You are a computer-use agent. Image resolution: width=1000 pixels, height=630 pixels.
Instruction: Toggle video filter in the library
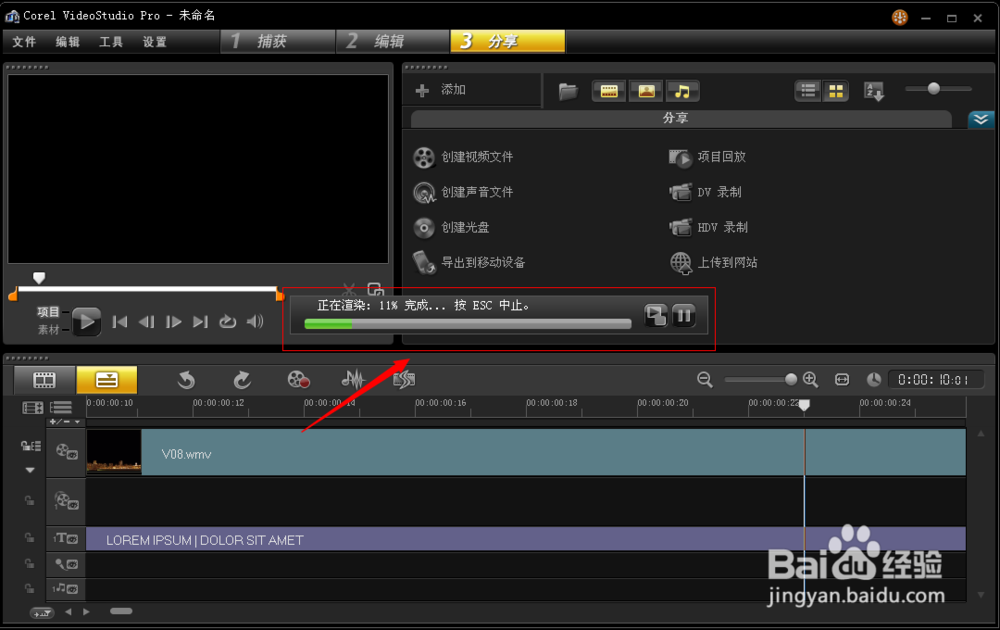point(608,91)
